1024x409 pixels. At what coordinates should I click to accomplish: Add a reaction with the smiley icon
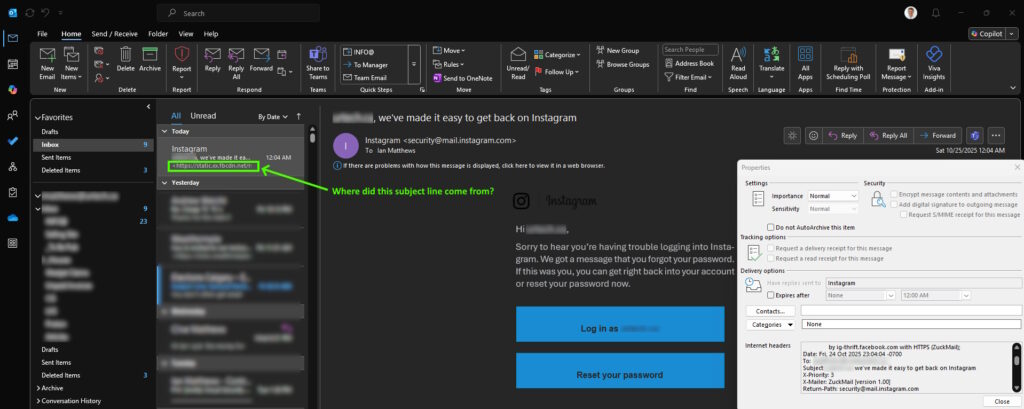[x=813, y=135]
